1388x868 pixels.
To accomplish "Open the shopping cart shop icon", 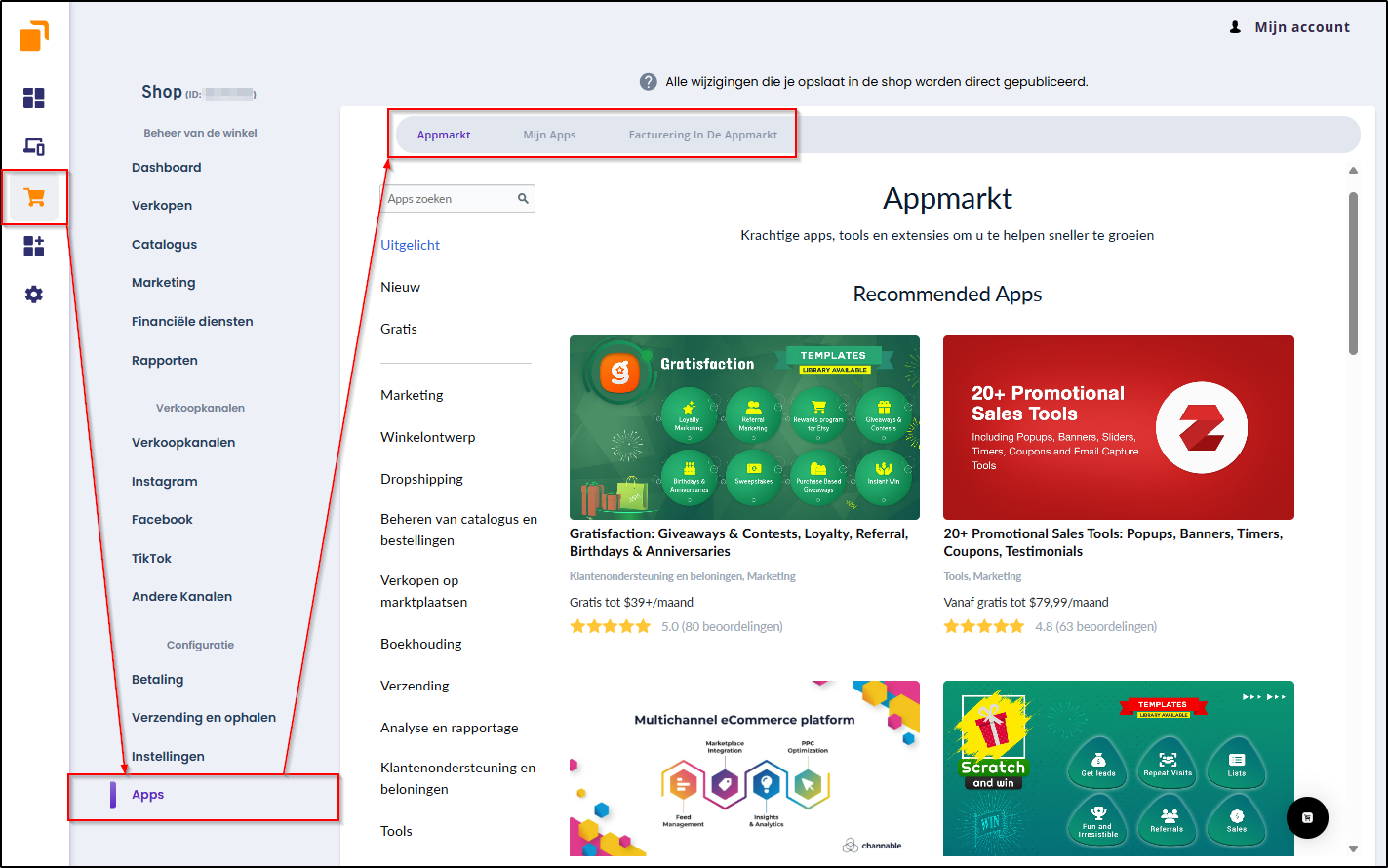I will [34, 197].
